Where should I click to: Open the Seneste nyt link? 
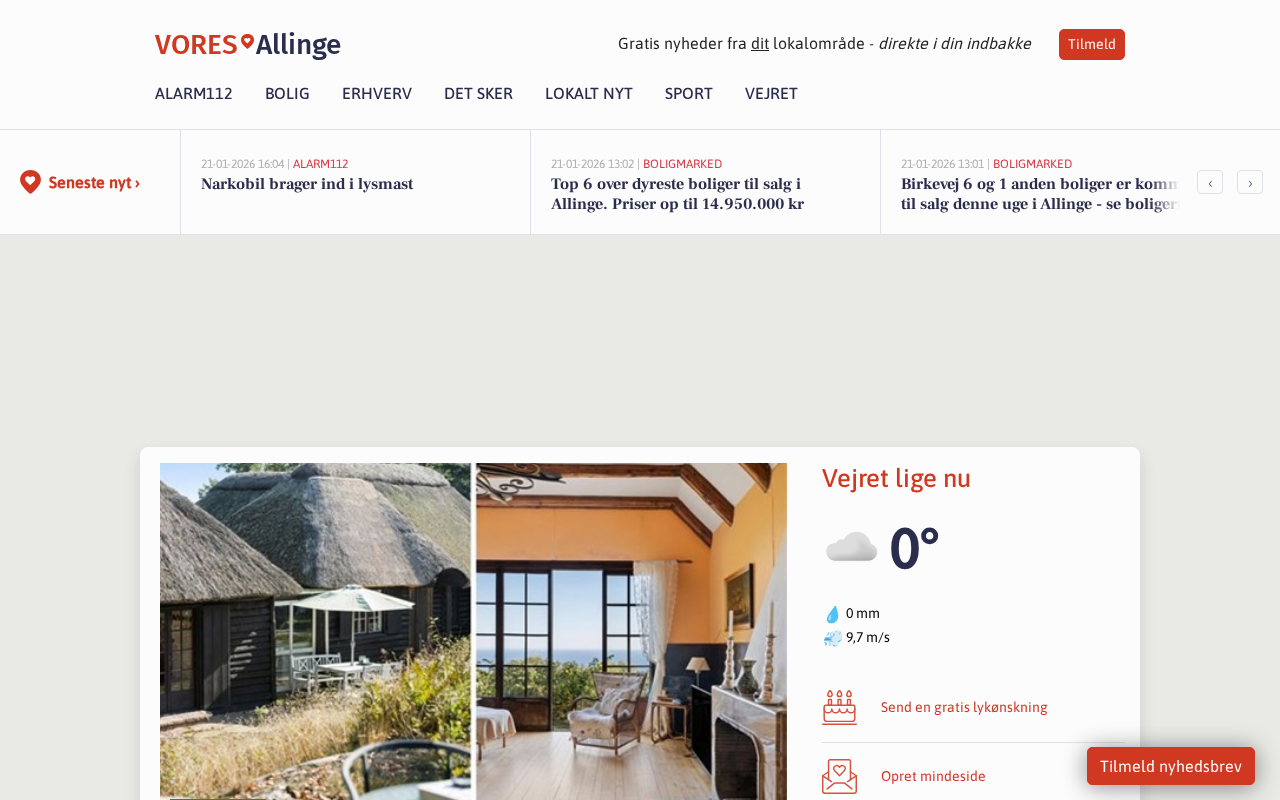pyautogui.click(x=94, y=183)
